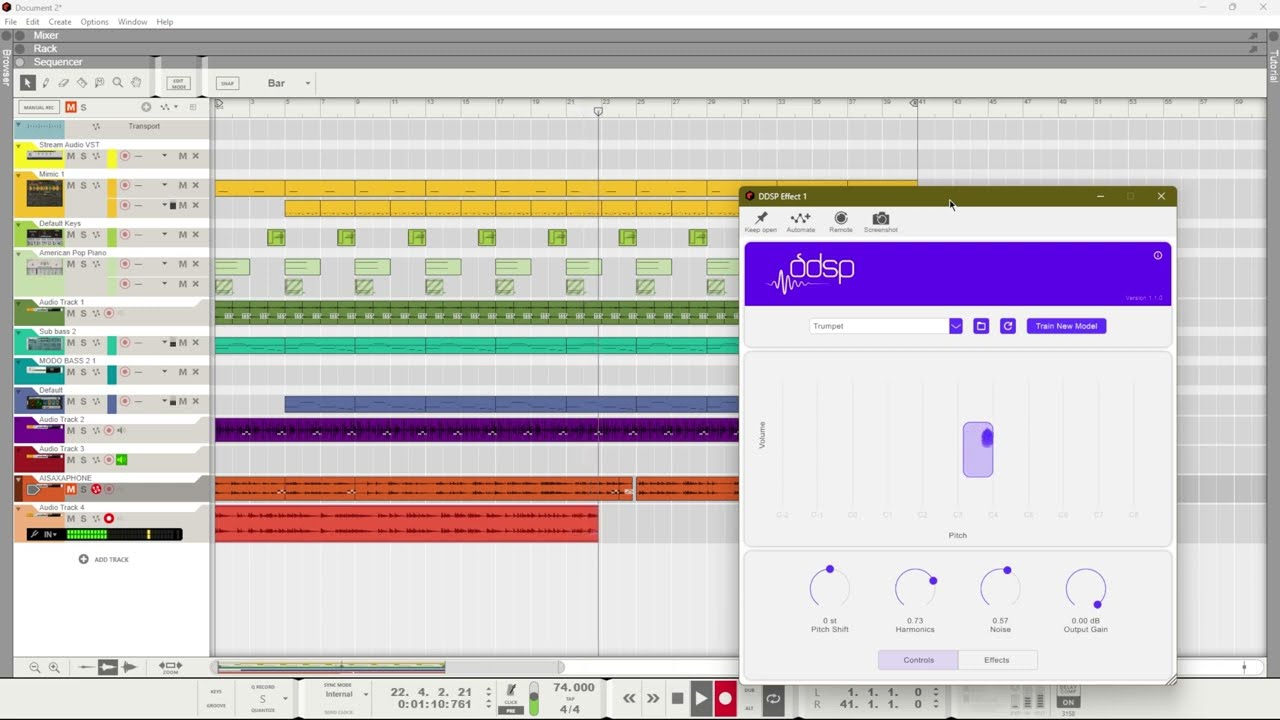Image resolution: width=1280 pixels, height=720 pixels.
Task: Solo the Mimic 1 track
Action: click(83, 185)
